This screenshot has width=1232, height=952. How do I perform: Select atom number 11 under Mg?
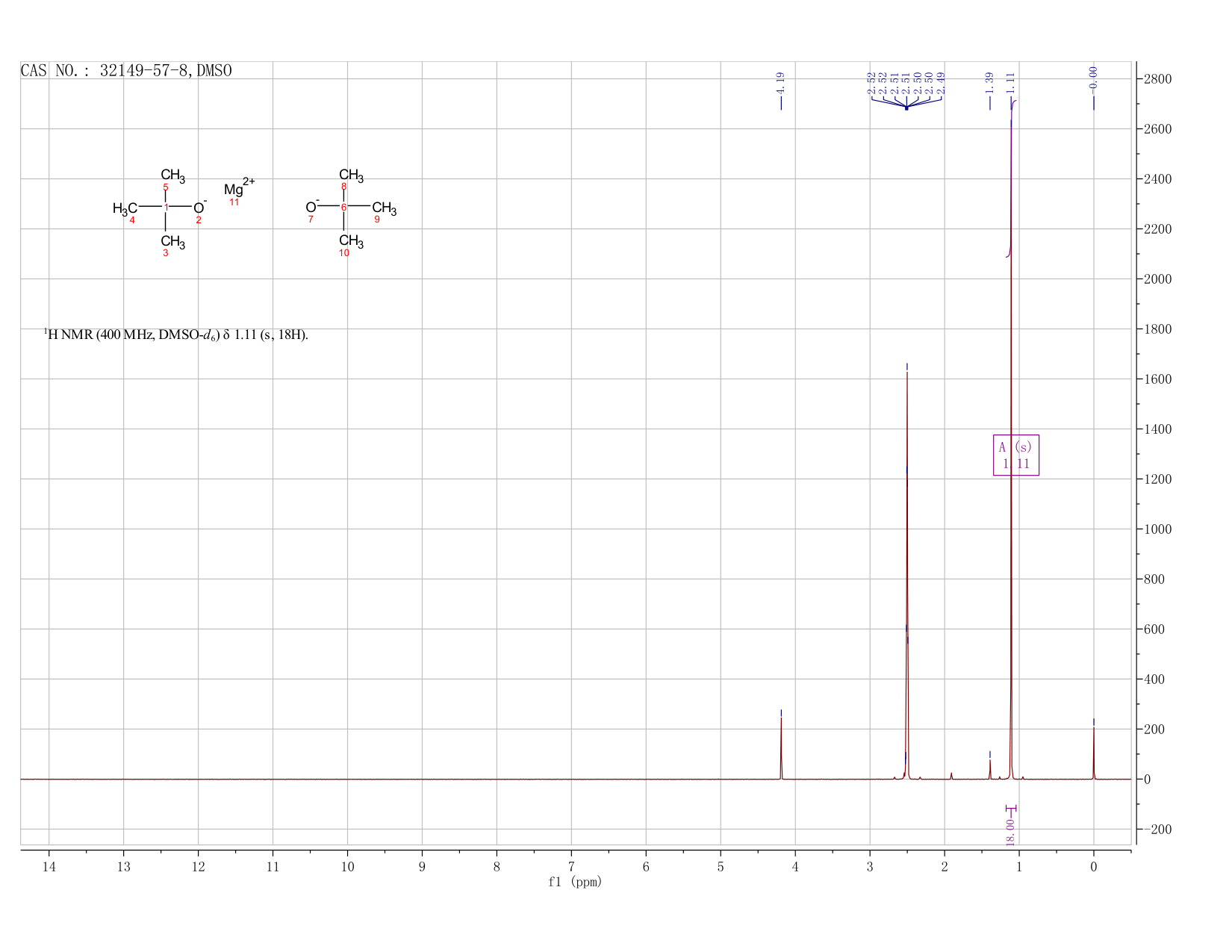[234, 202]
